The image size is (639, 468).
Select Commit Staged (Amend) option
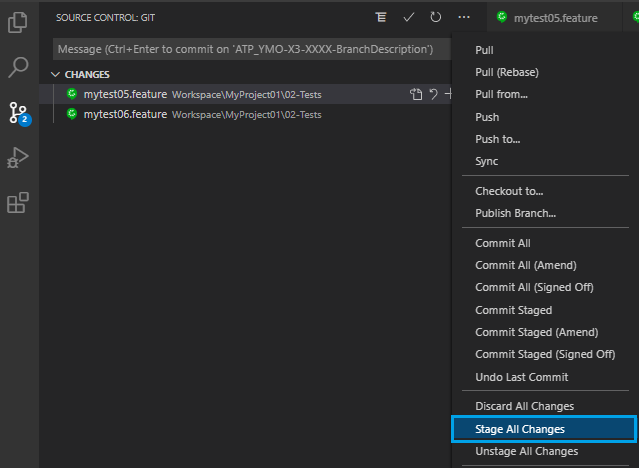536,332
